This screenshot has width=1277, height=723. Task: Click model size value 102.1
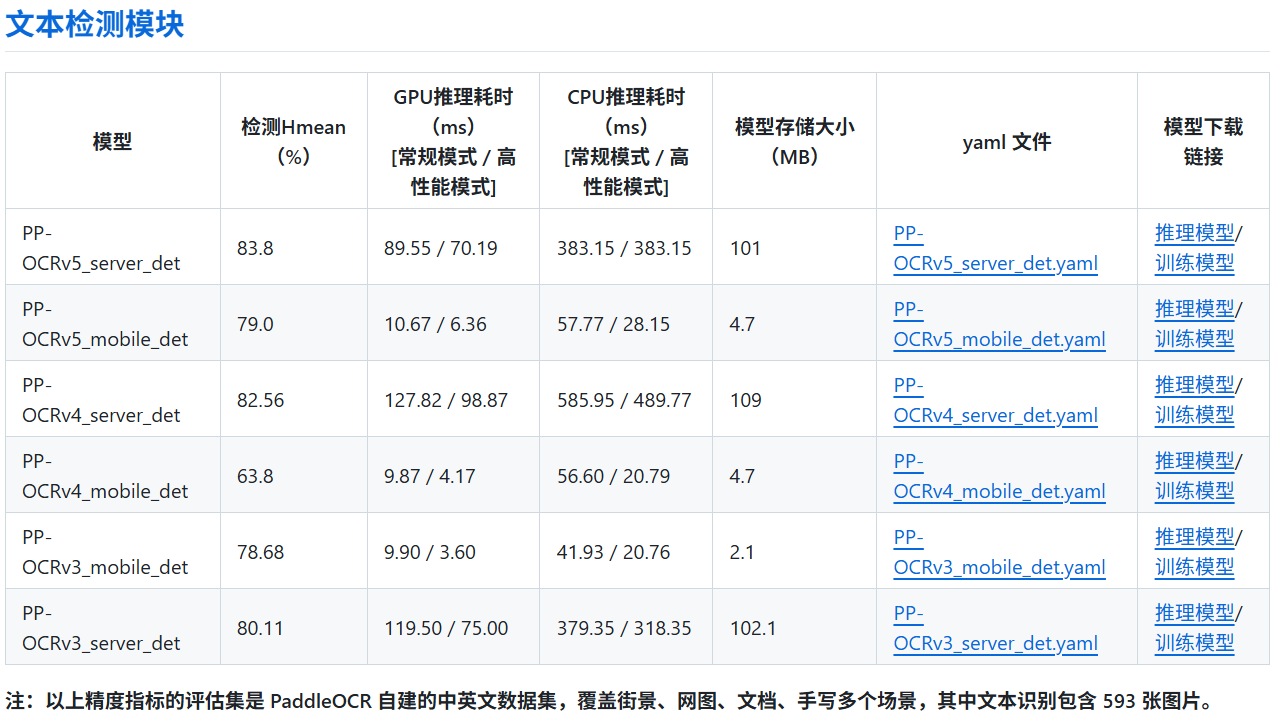tap(753, 628)
